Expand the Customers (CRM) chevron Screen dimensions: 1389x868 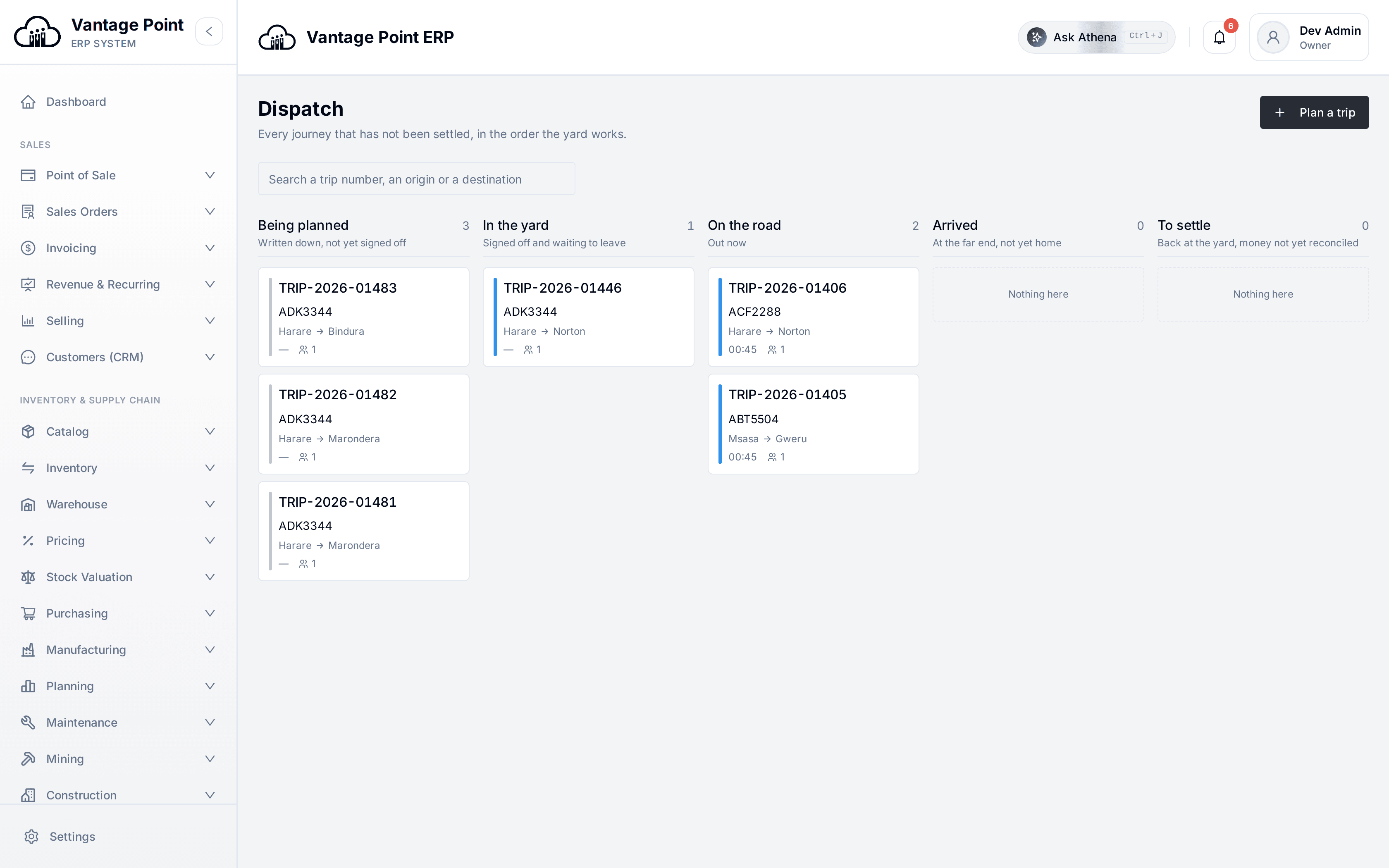[x=210, y=357]
